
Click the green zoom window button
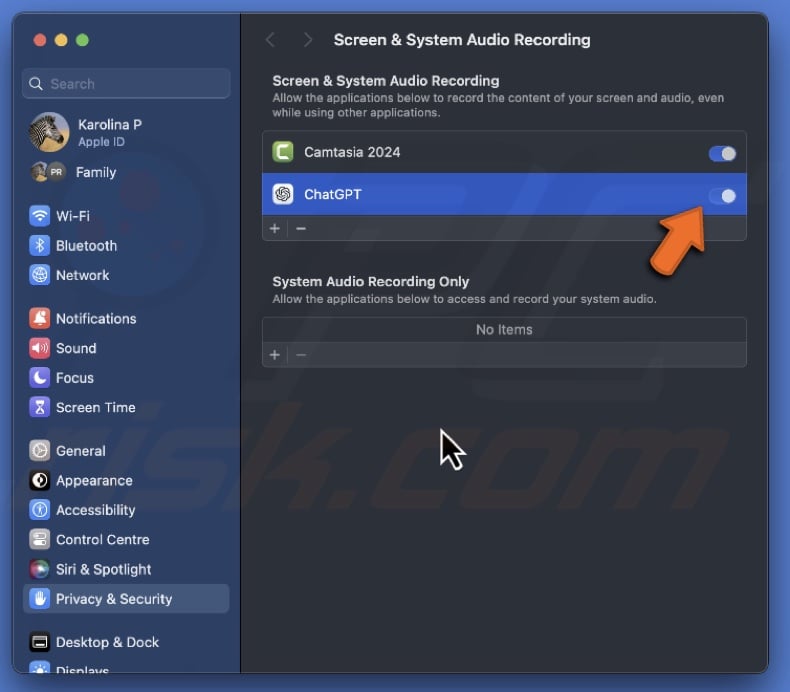click(x=82, y=40)
